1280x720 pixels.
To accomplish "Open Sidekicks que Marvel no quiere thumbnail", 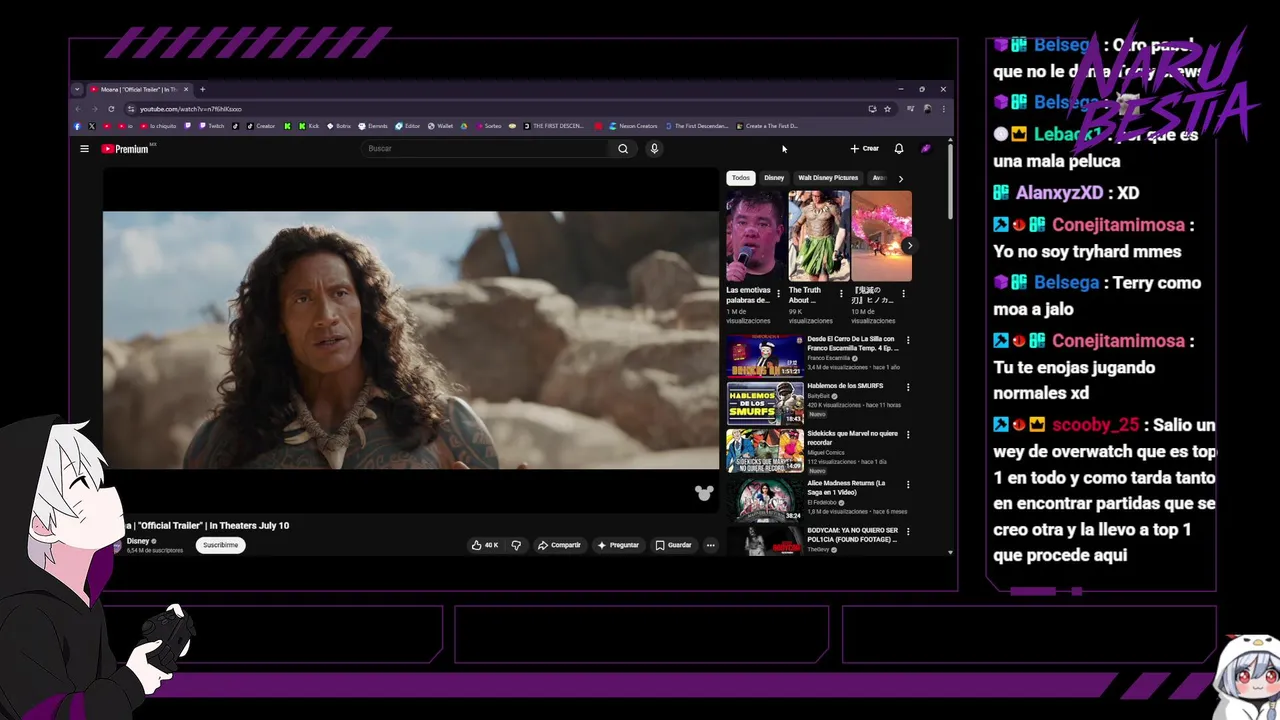I will click(x=765, y=451).
